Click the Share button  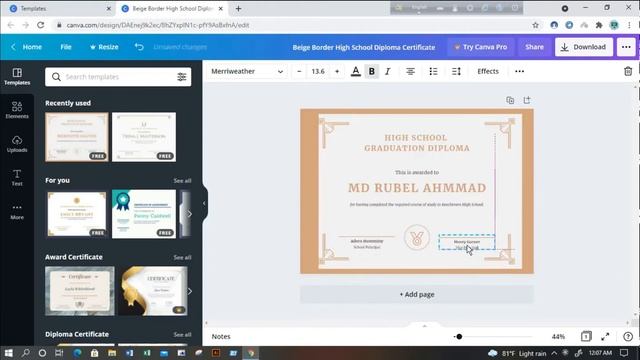tap(534, 47)
